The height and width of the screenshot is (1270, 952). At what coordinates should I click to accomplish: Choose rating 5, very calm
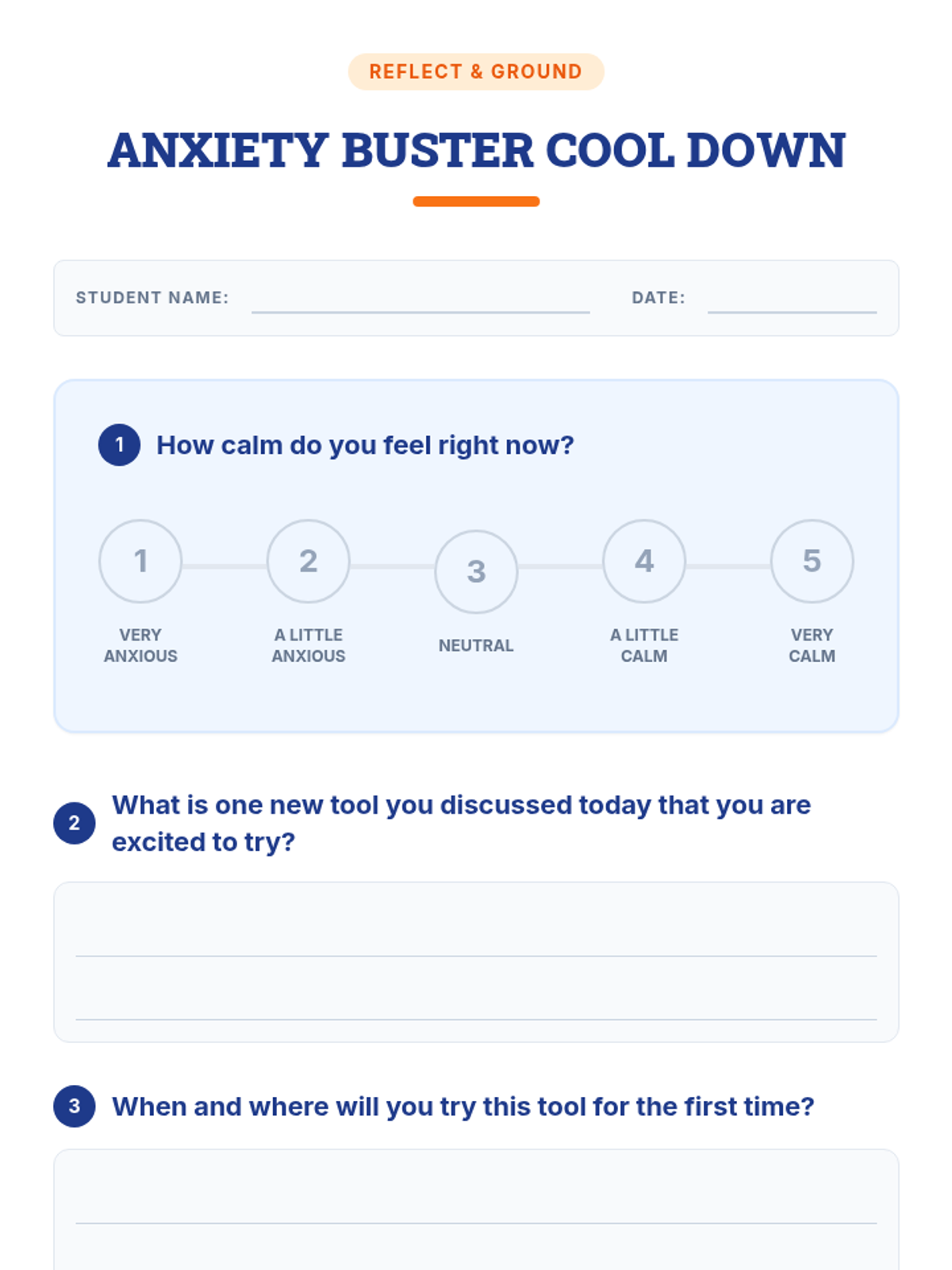pyautogui.click(x=812, y=561)
